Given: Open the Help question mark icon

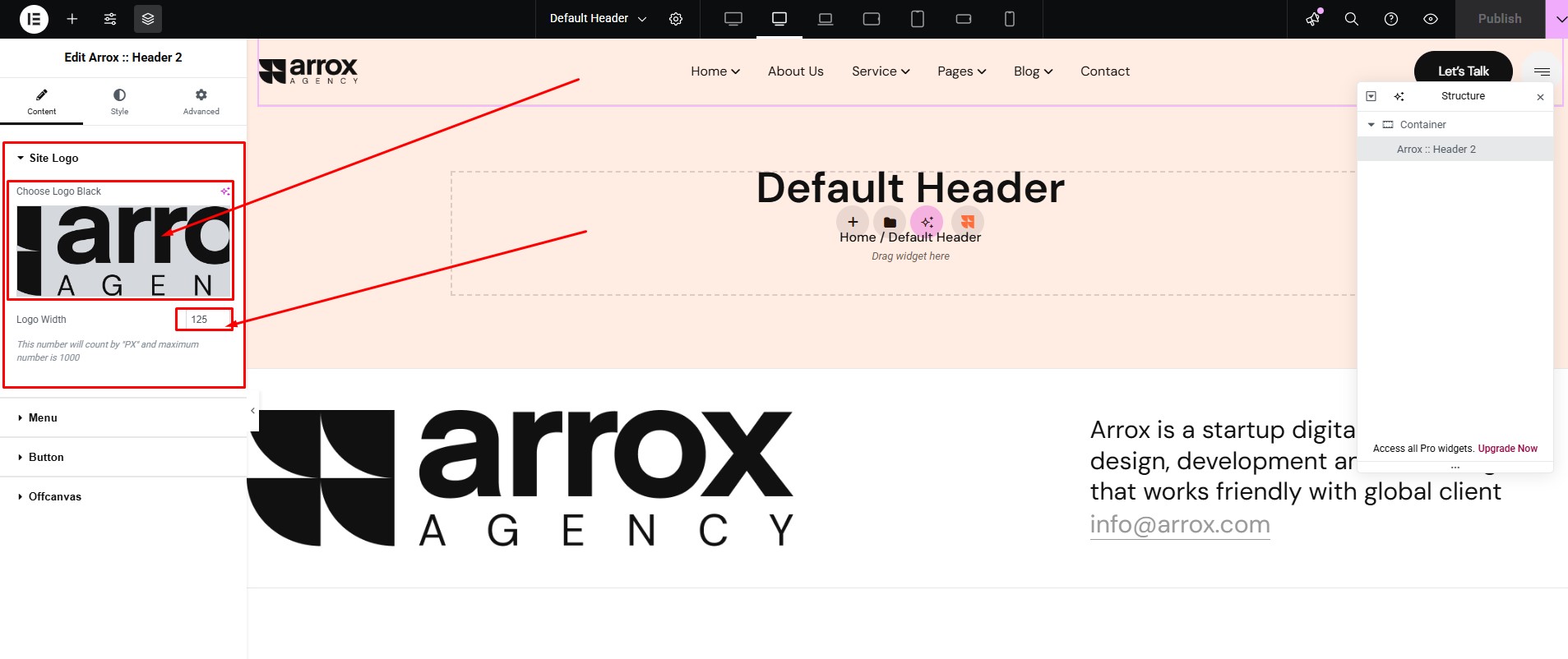Looking at the screenshot, I should coord(1391,18).
